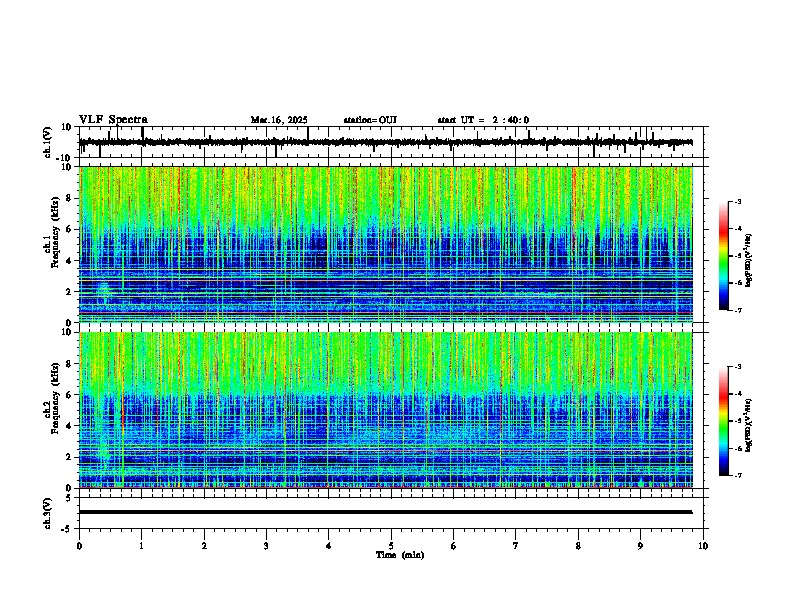Click the '-10' tick on ch.1(V) axis
The height and width of the screenshot is (612, 792).
(65, 158)
